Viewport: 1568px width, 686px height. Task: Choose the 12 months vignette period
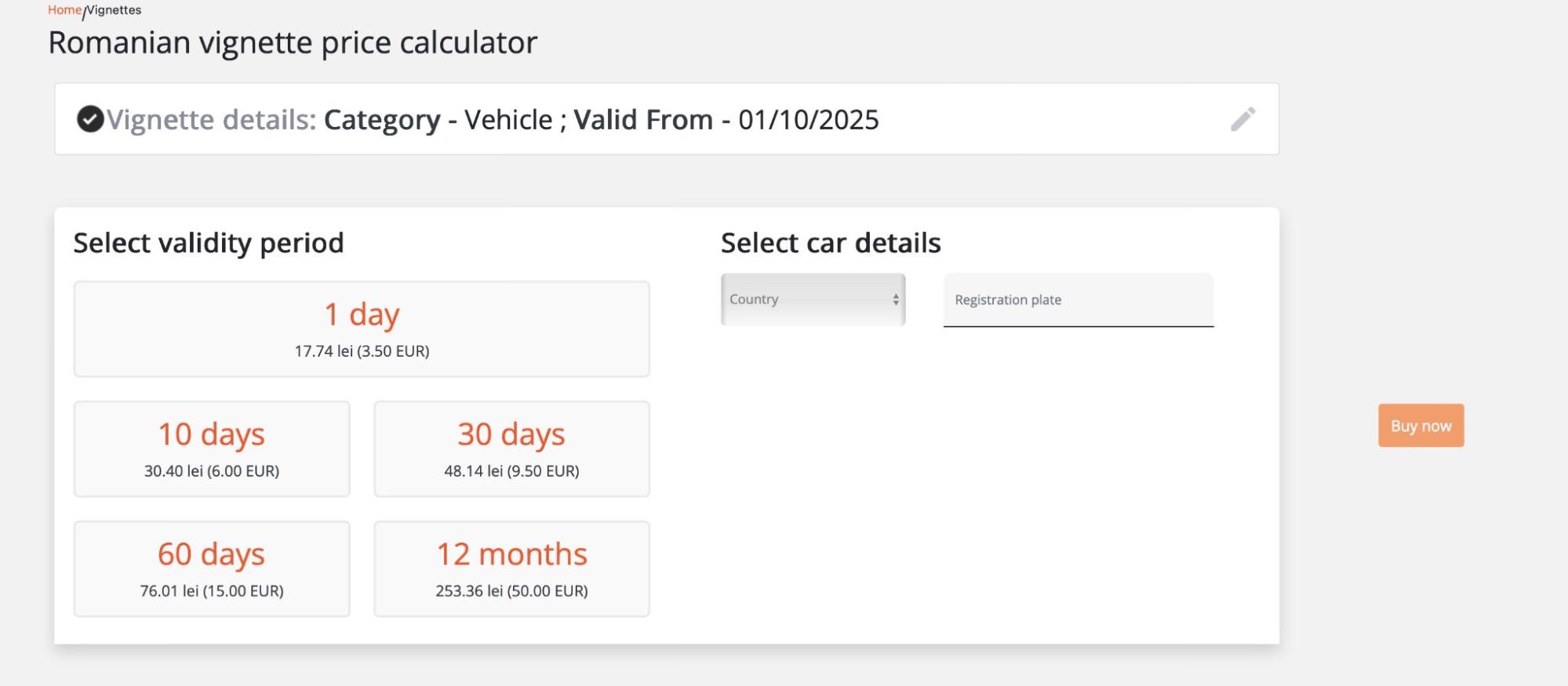click(x=511, y=568)
